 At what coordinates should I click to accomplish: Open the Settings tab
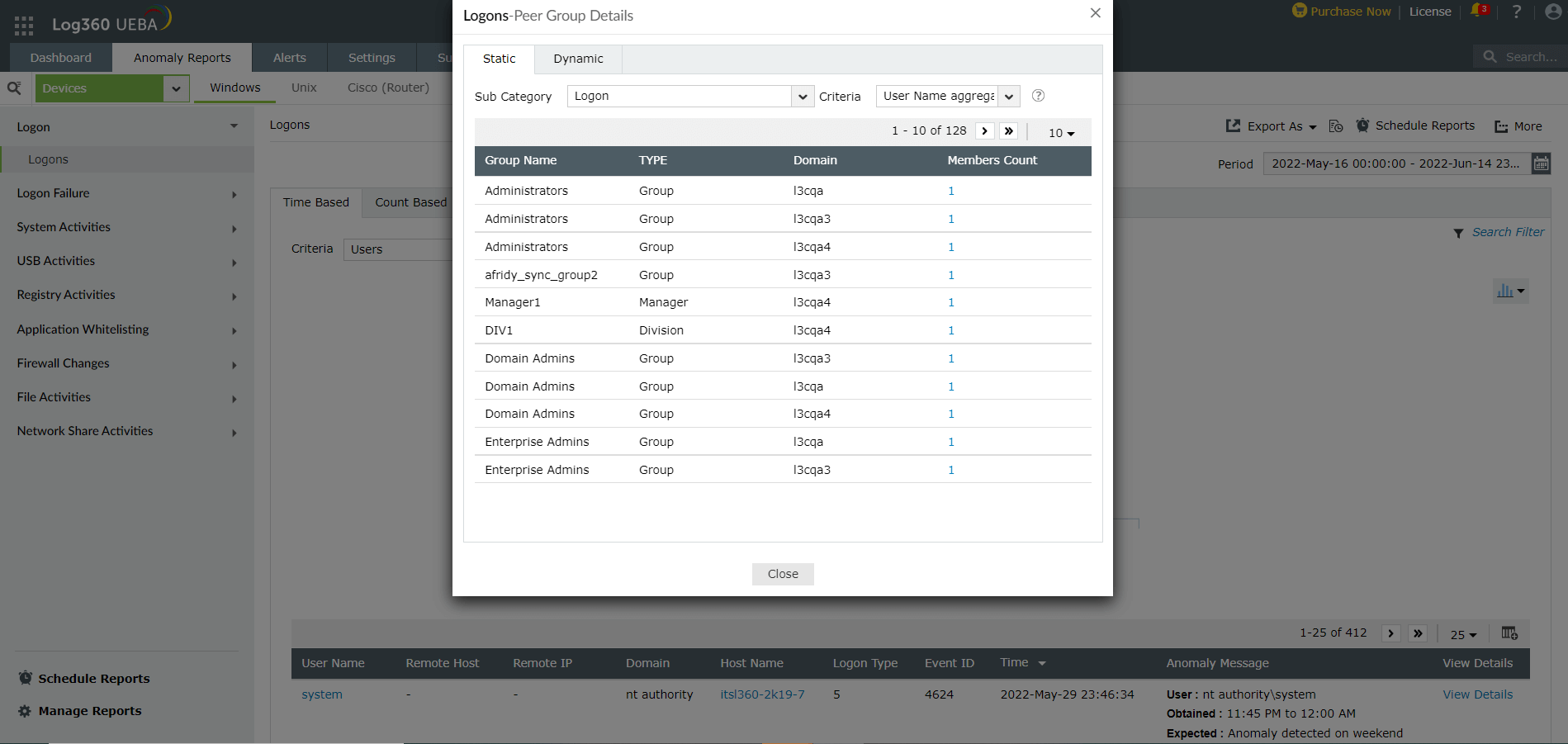[x=372, y=58]
